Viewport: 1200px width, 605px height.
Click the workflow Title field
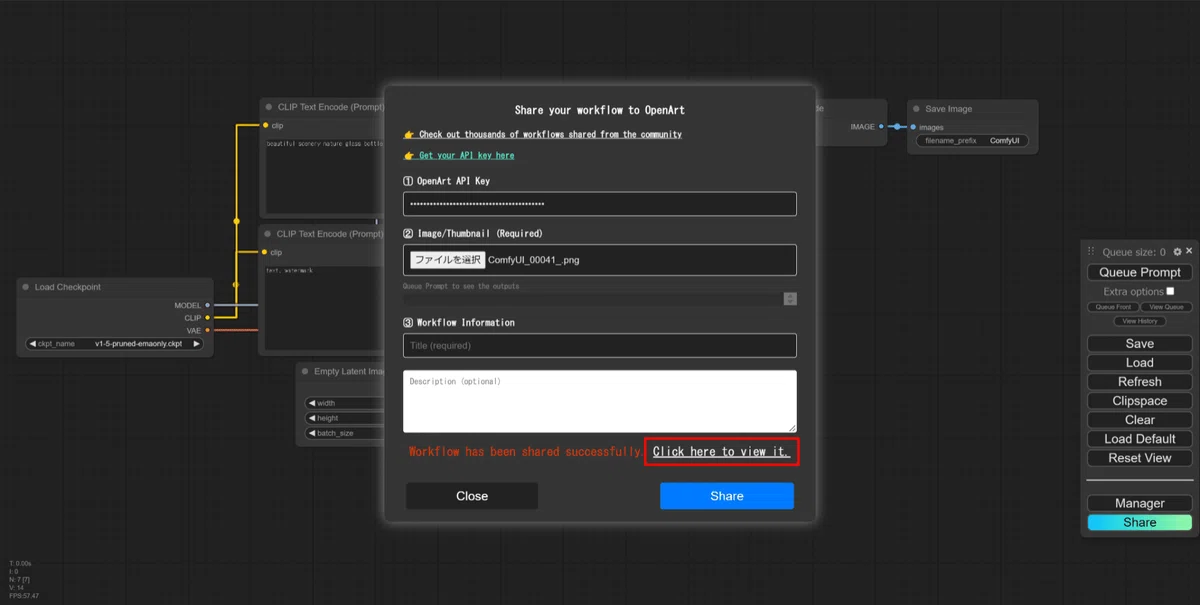pyautogui.click(x=599, y=345)
